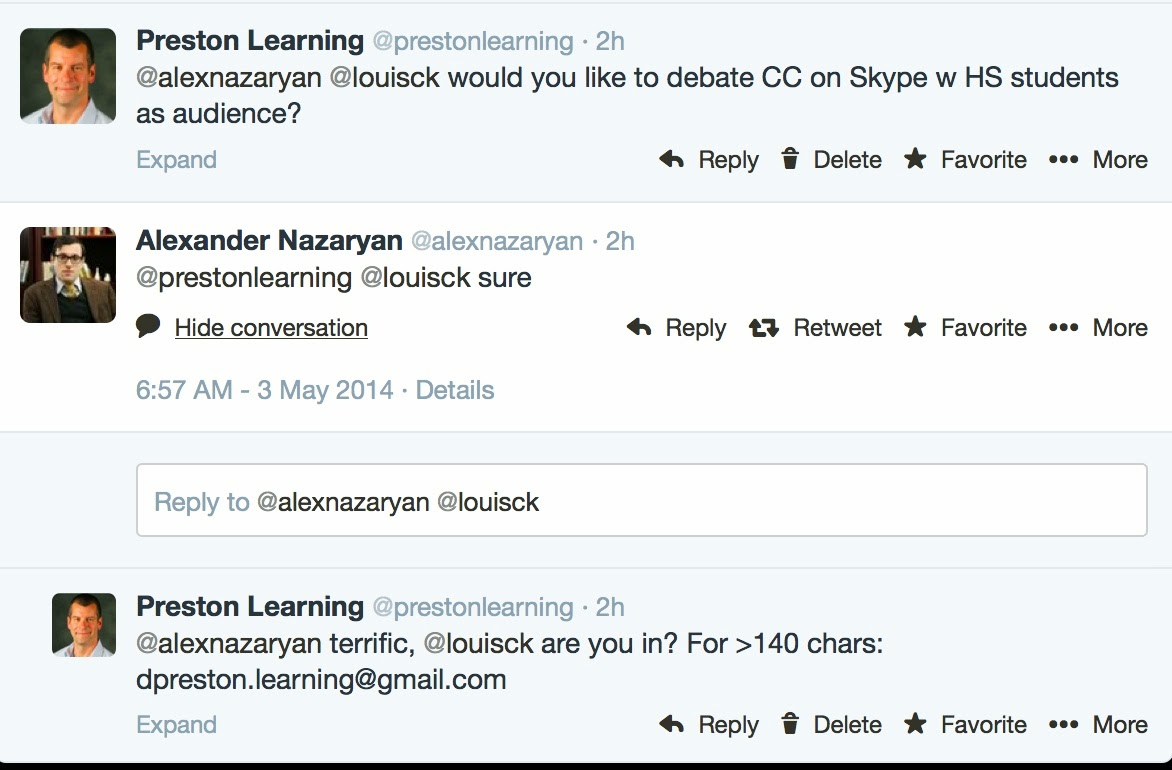Open top Preston Learning avatar
This screenshot has width=1172, height=770.
pyautogui.click(x=68, y=76)
